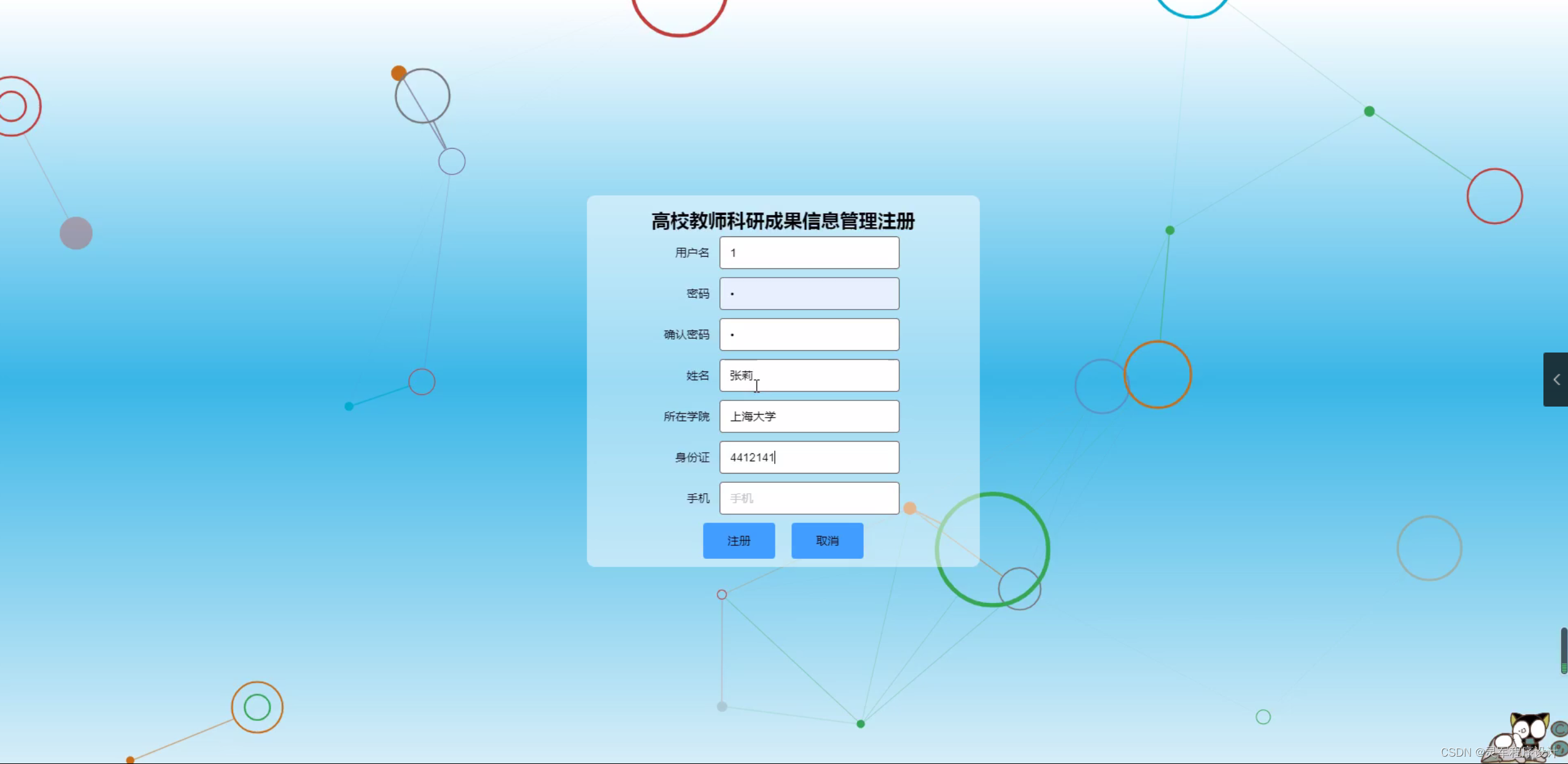Click the 手机 field label

(697, 498)
